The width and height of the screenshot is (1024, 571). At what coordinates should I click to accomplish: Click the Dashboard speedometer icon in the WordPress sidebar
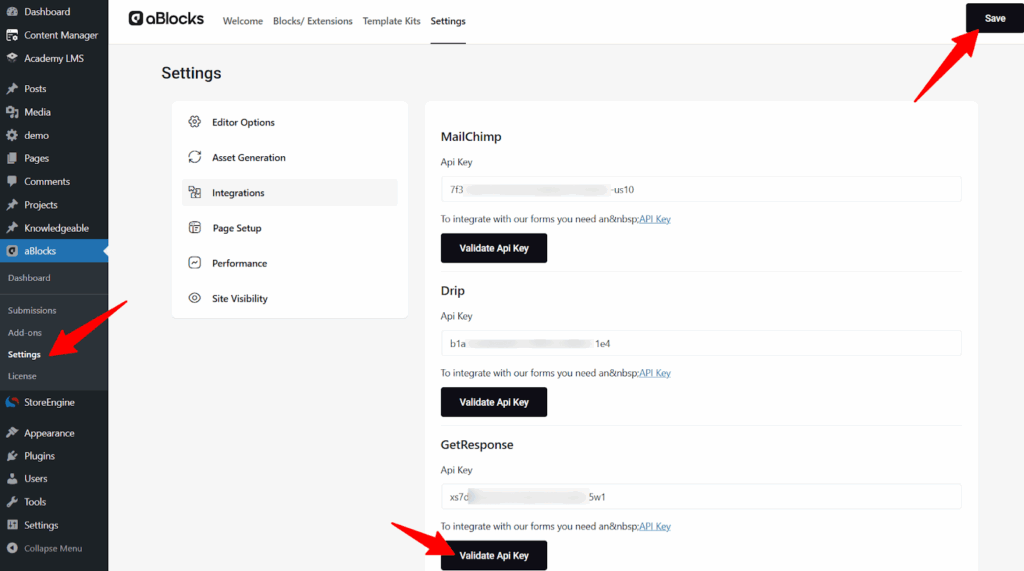(x=12, y=12)
